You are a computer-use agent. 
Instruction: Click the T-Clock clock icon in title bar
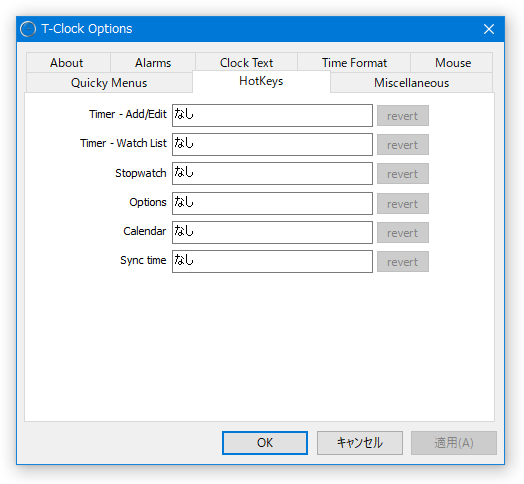coord(28,29)
